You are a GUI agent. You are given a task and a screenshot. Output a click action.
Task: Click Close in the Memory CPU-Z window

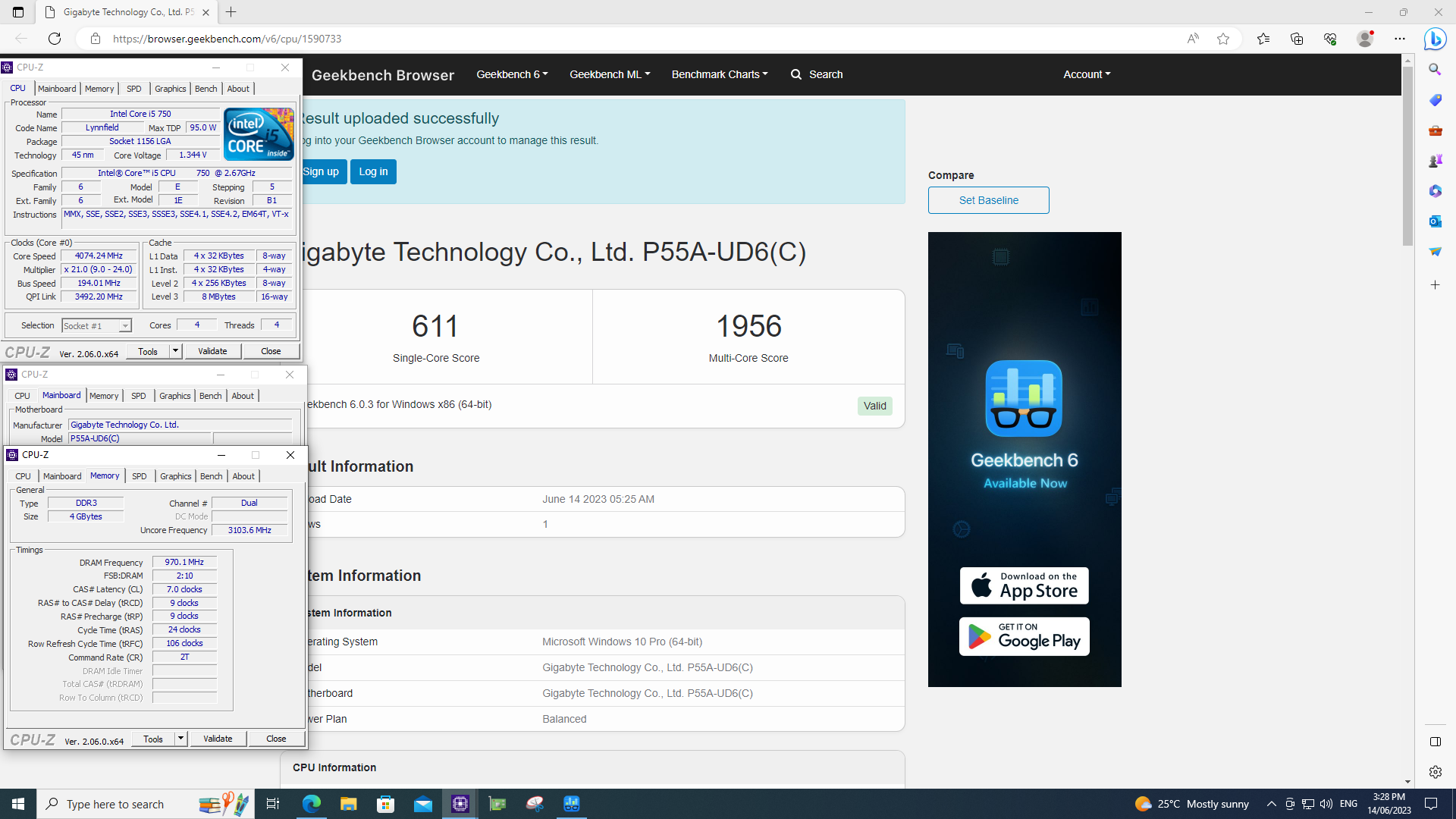(276, 739)
